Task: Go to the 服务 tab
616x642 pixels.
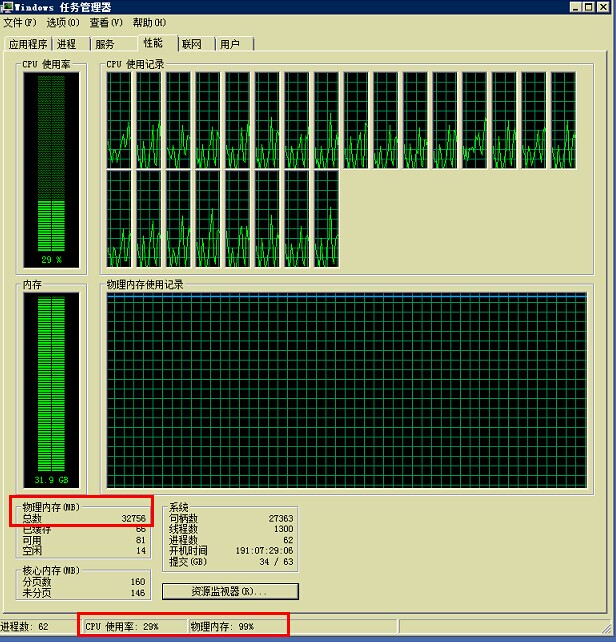Action: click(x=105, y=44)
